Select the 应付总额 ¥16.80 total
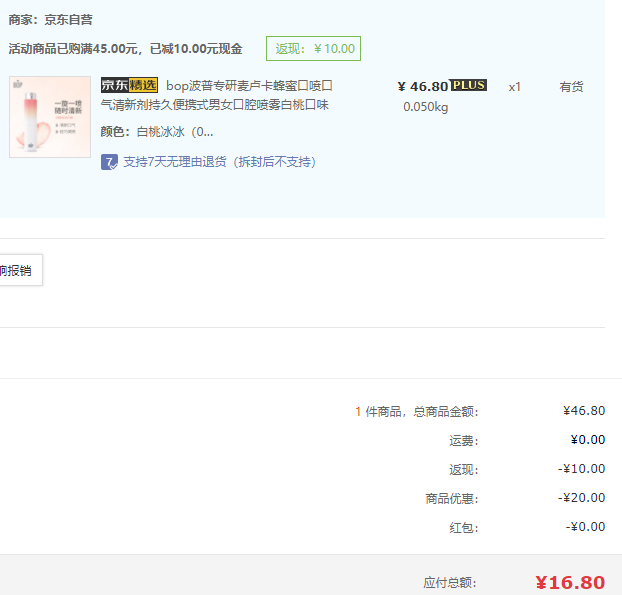This screenshot has height=595, width=622. 570,583
